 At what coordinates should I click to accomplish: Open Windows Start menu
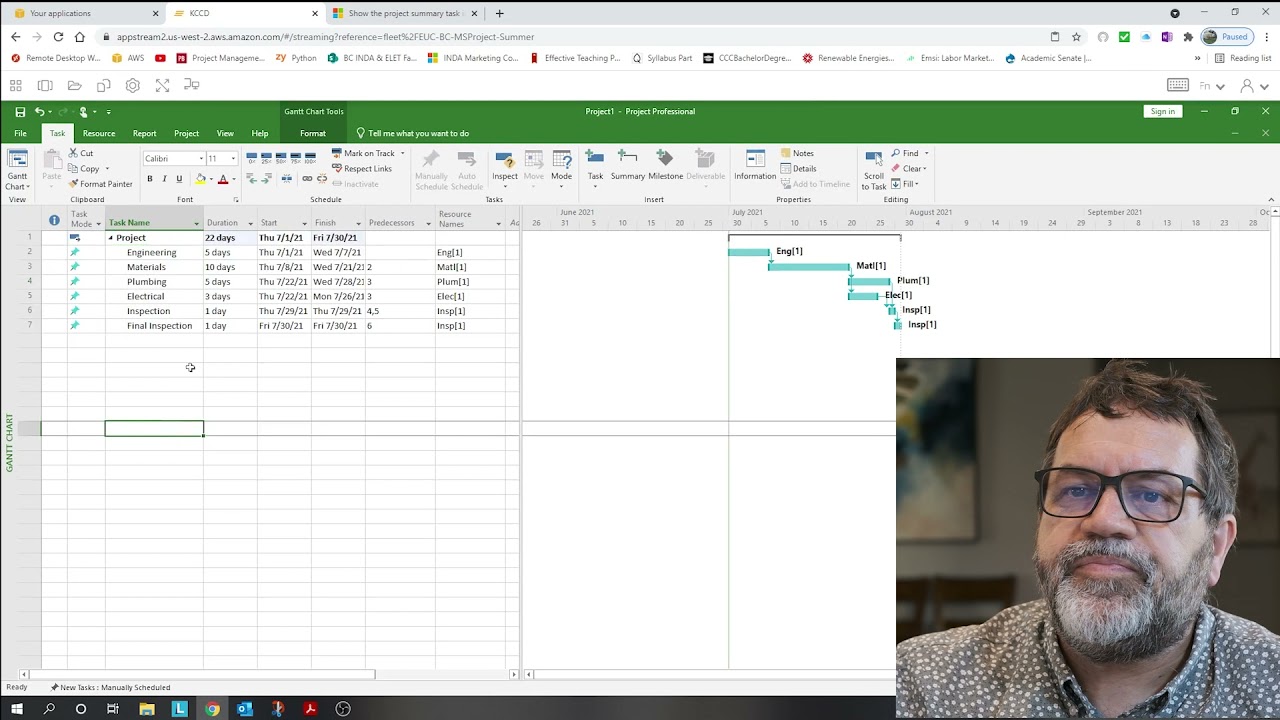pyautogui.click(x=17, y=709)
